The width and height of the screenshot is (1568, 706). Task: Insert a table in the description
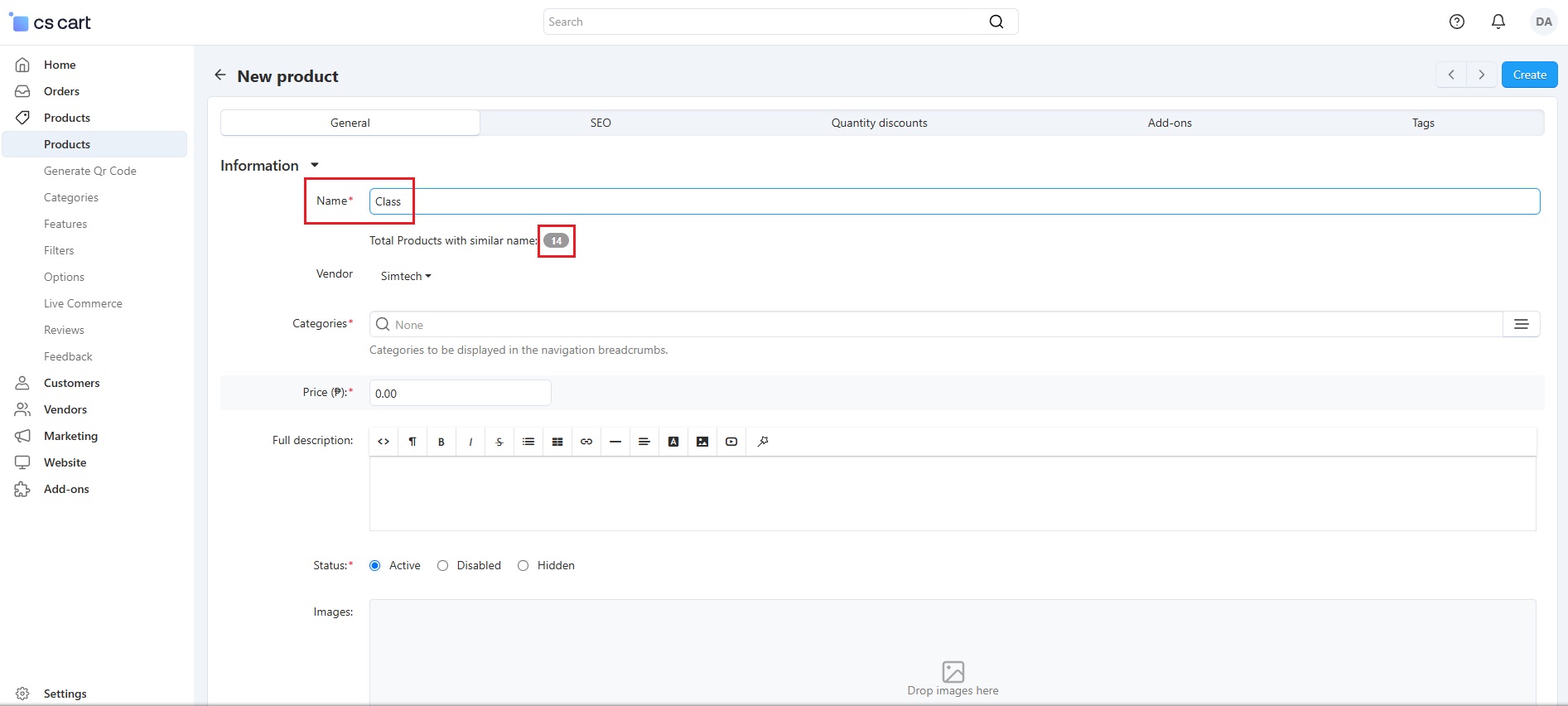click(x=557, y=442)
